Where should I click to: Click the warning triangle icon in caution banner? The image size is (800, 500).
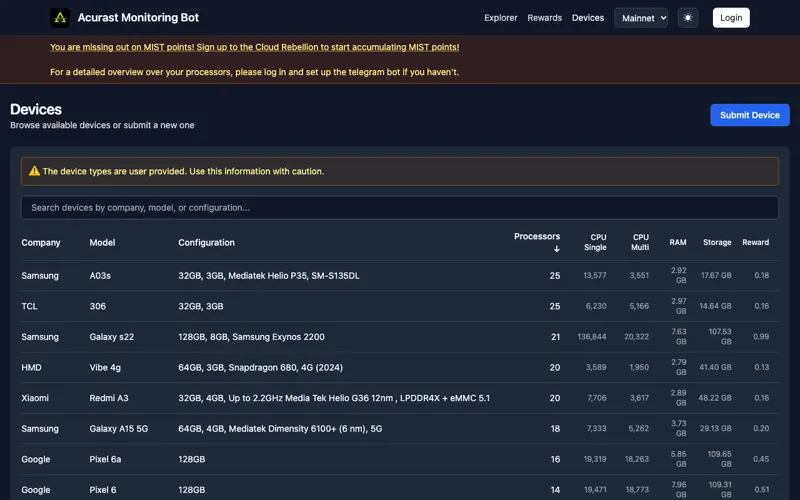click(x=34, y=171)
